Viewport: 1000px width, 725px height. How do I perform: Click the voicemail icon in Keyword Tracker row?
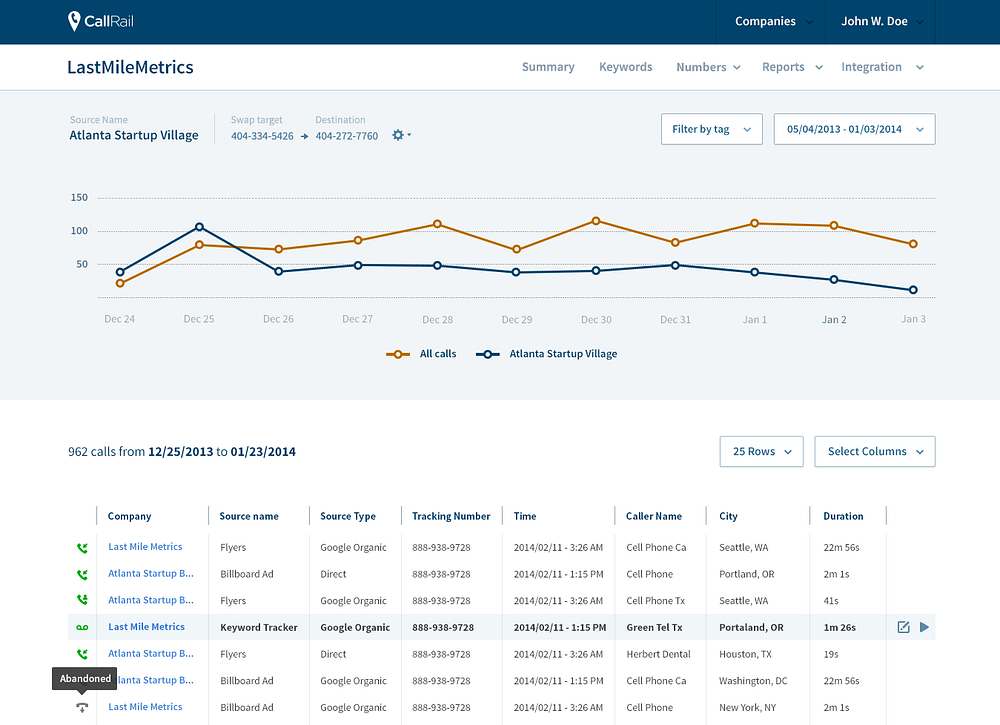[82, 627]
